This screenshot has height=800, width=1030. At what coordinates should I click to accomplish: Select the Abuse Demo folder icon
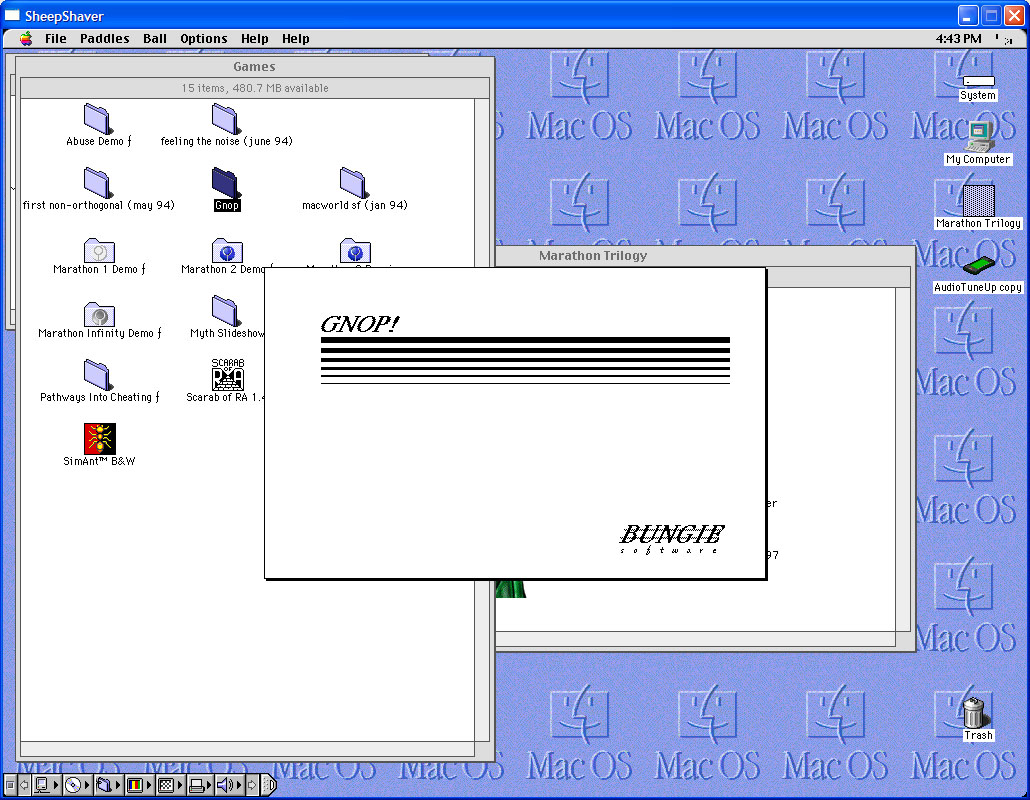[x=98, y=118]
